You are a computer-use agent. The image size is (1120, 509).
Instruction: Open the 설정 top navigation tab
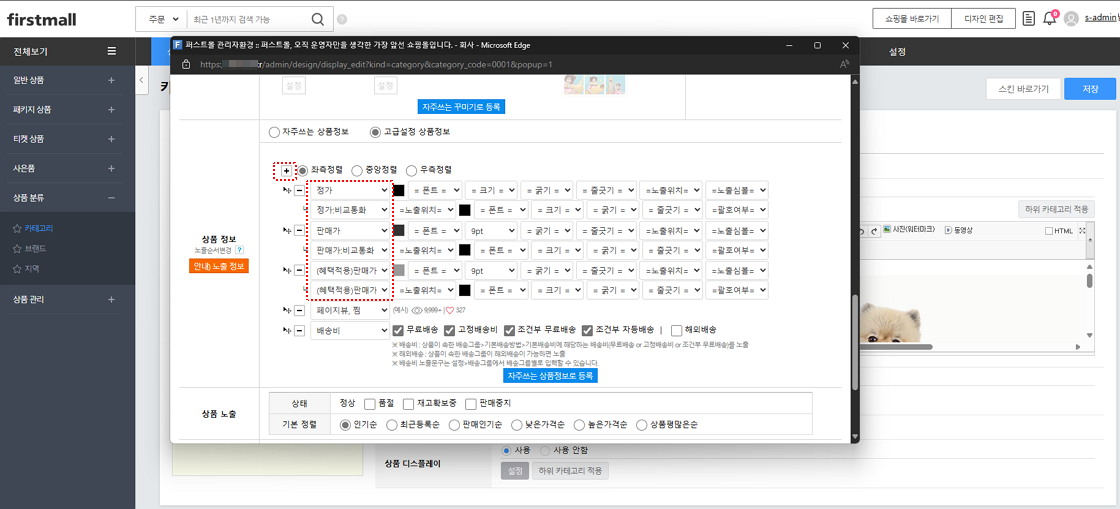click(897, 51)
